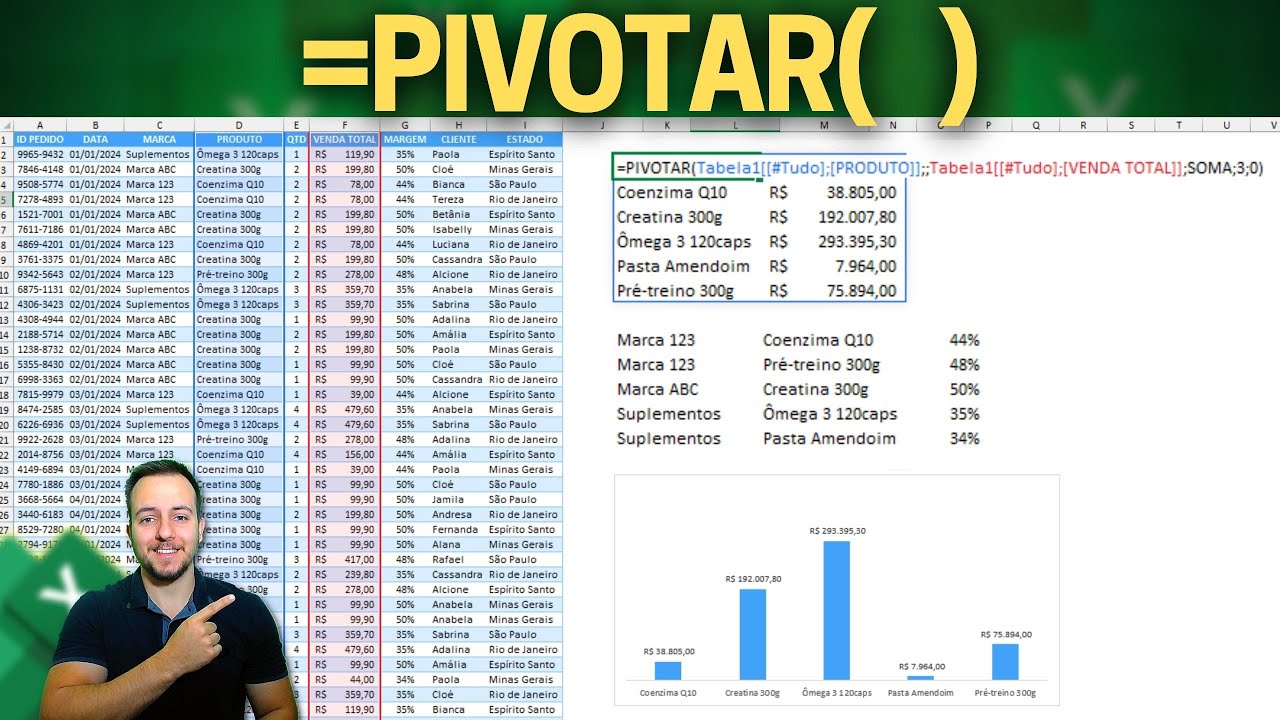Click chart data label R$ 75.894,00
The width and height of the screenshot is (1280, 720).
tap(1006, 634)
